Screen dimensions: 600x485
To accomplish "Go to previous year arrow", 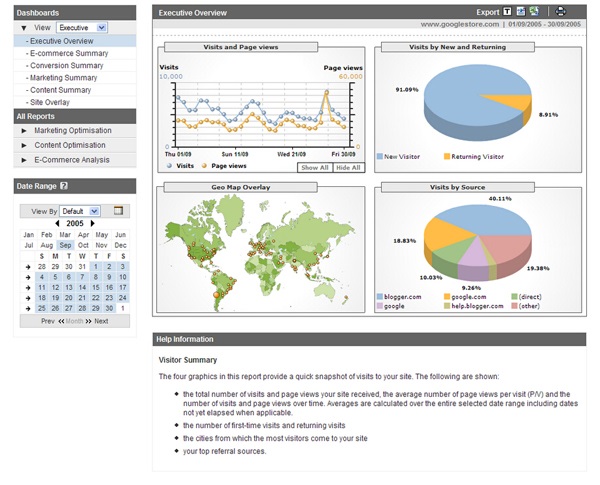I will 57,223.
